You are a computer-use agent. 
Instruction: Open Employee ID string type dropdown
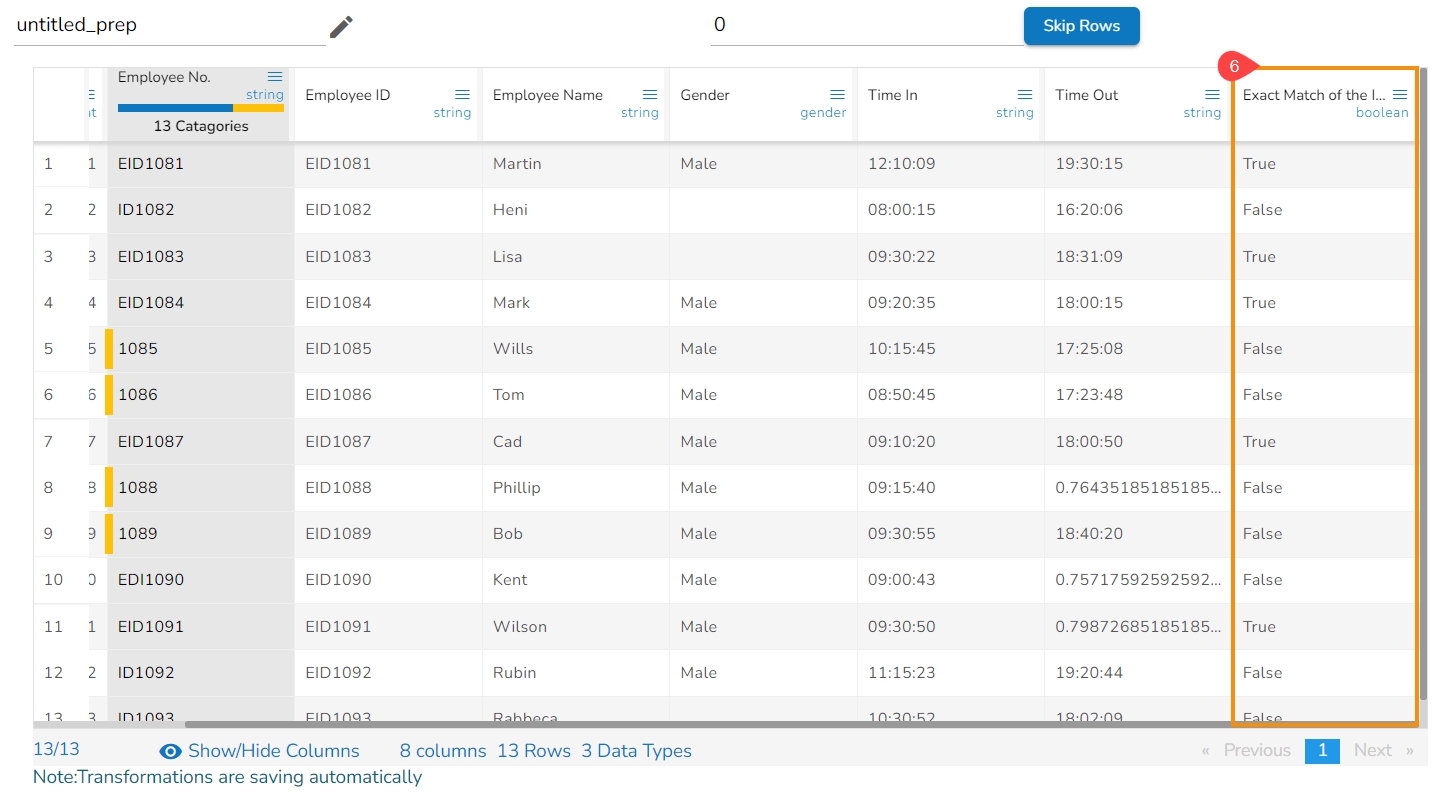[x=452, y=113]
